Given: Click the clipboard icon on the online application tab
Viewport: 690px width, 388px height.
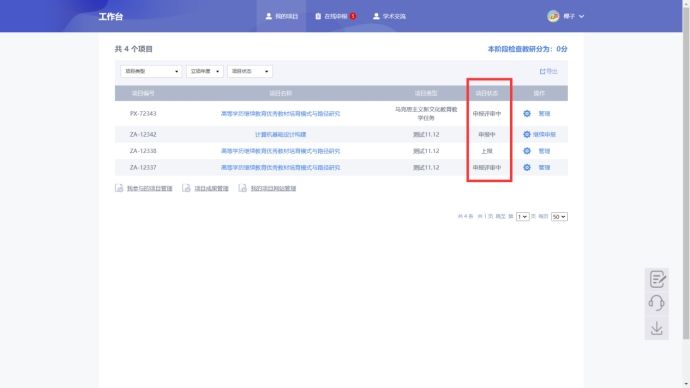Looking at the screenshot, I should [x=318, y=16].
